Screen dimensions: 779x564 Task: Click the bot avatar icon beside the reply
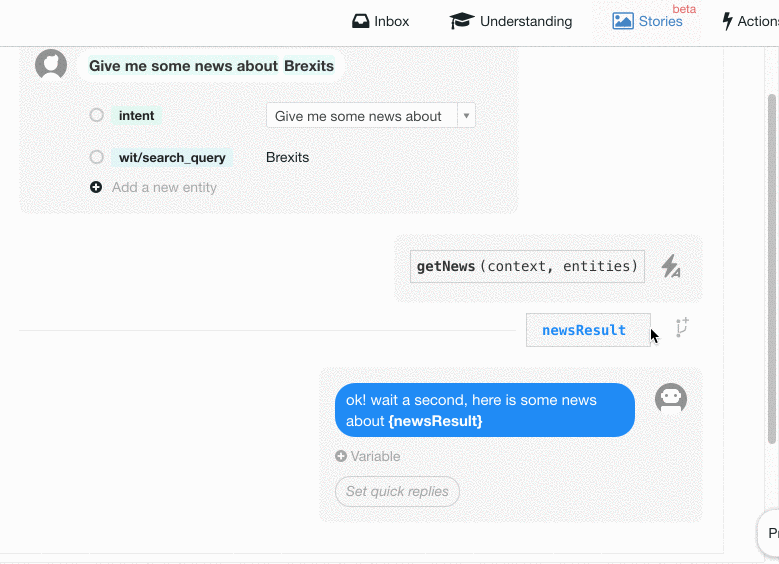pos(671,399)
